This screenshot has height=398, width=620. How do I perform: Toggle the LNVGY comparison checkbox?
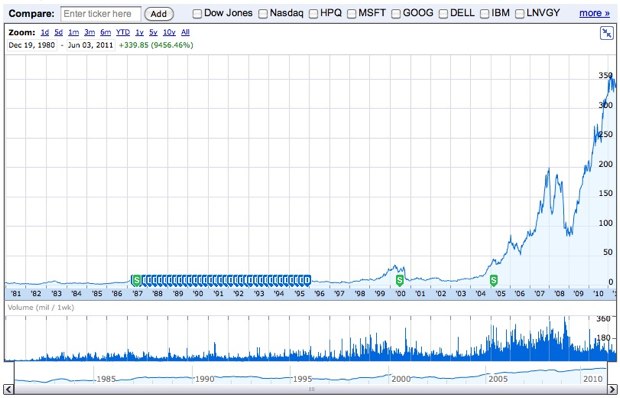pos(520,14)
